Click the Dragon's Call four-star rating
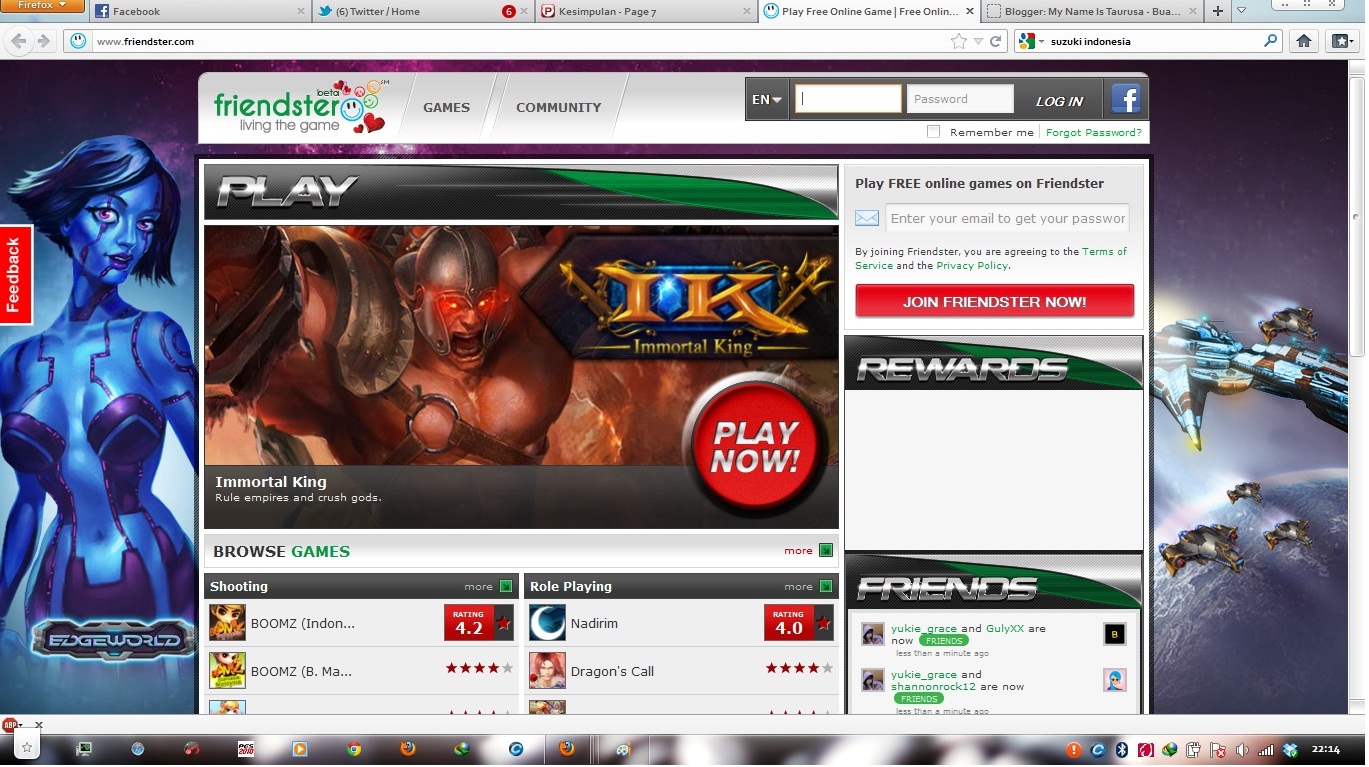This screenshot has height=767, width=1369. coord(799,668)
